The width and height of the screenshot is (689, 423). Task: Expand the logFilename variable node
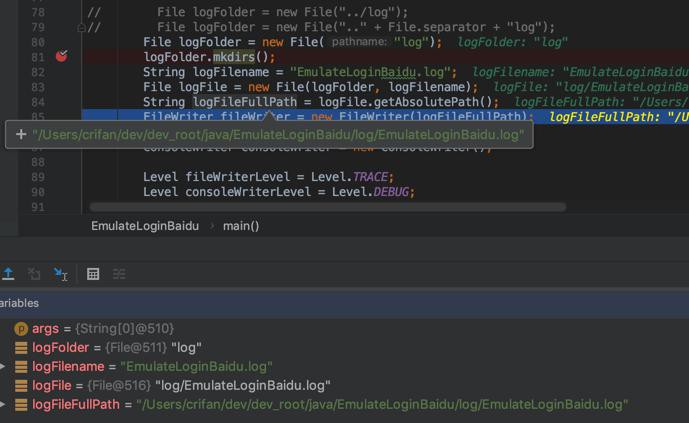[x=3, y=366]
